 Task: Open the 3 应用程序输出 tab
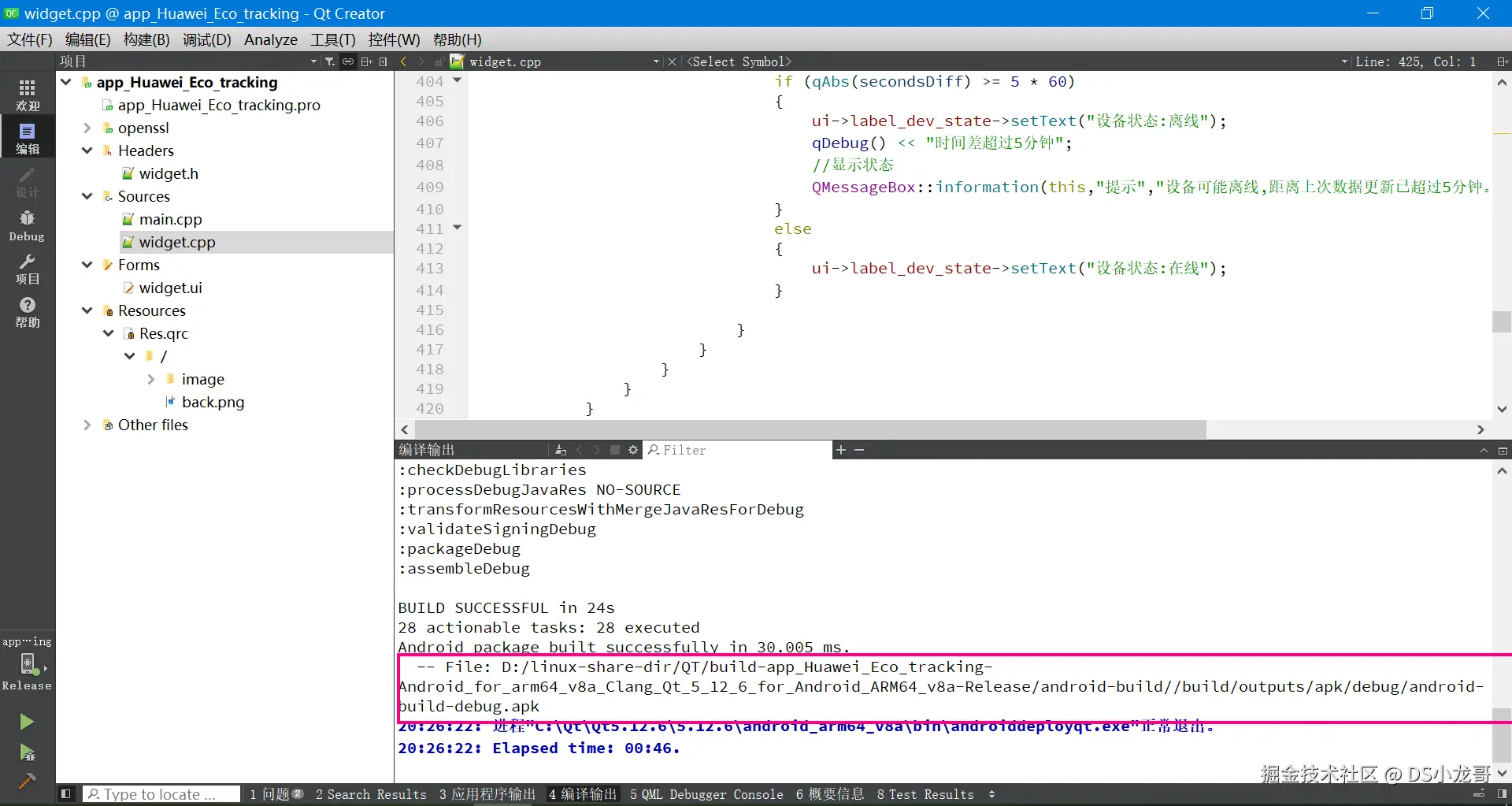pos(487,794)
